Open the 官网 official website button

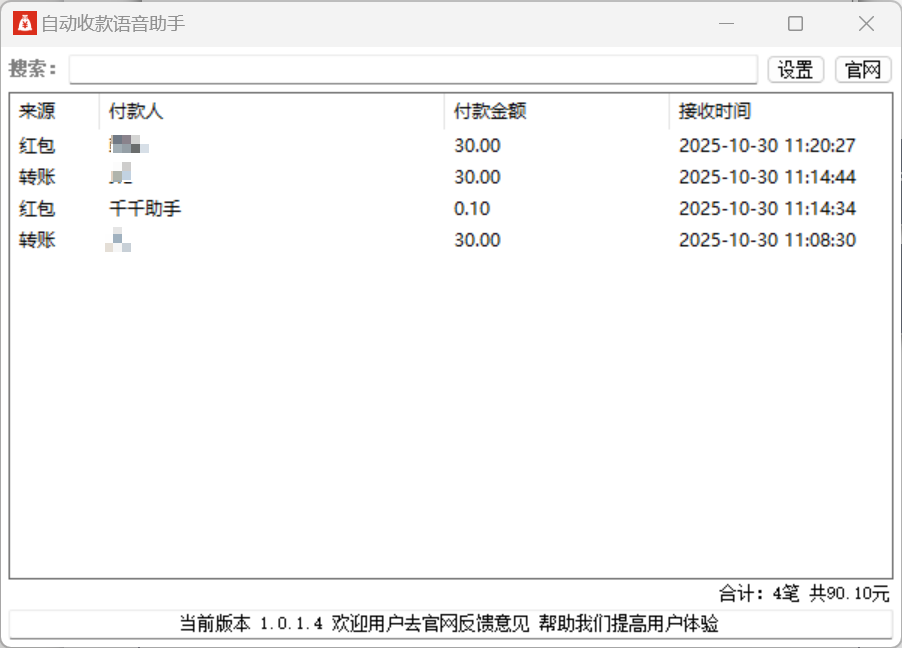[863, 70]
